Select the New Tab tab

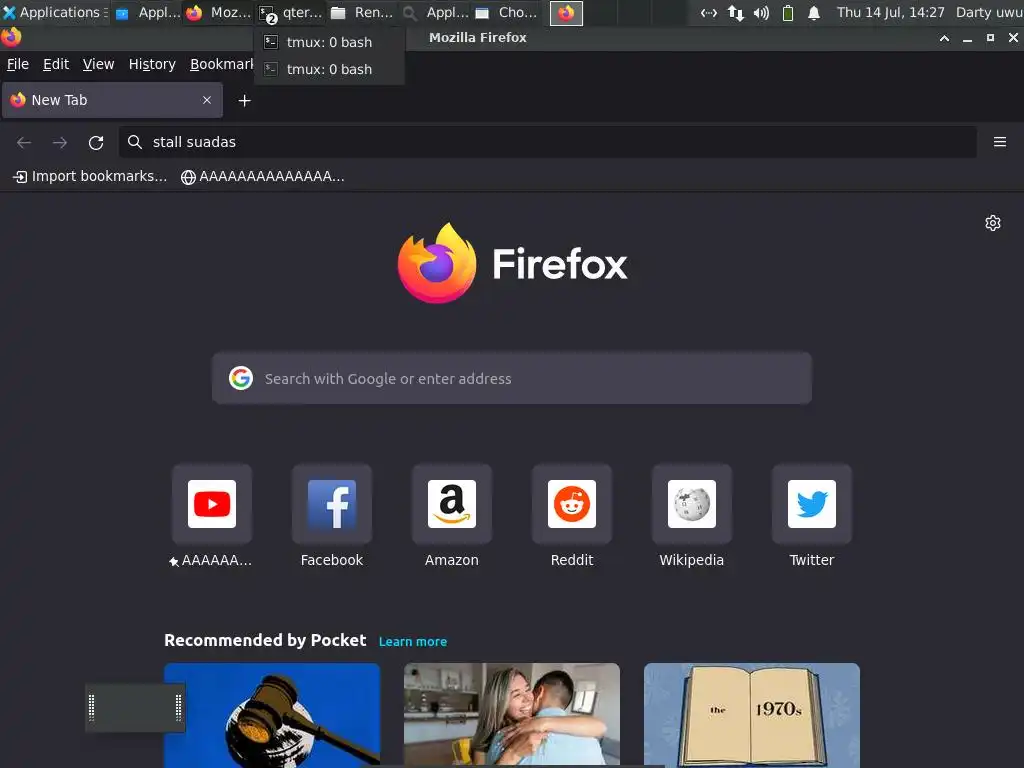tap(112, 100)
